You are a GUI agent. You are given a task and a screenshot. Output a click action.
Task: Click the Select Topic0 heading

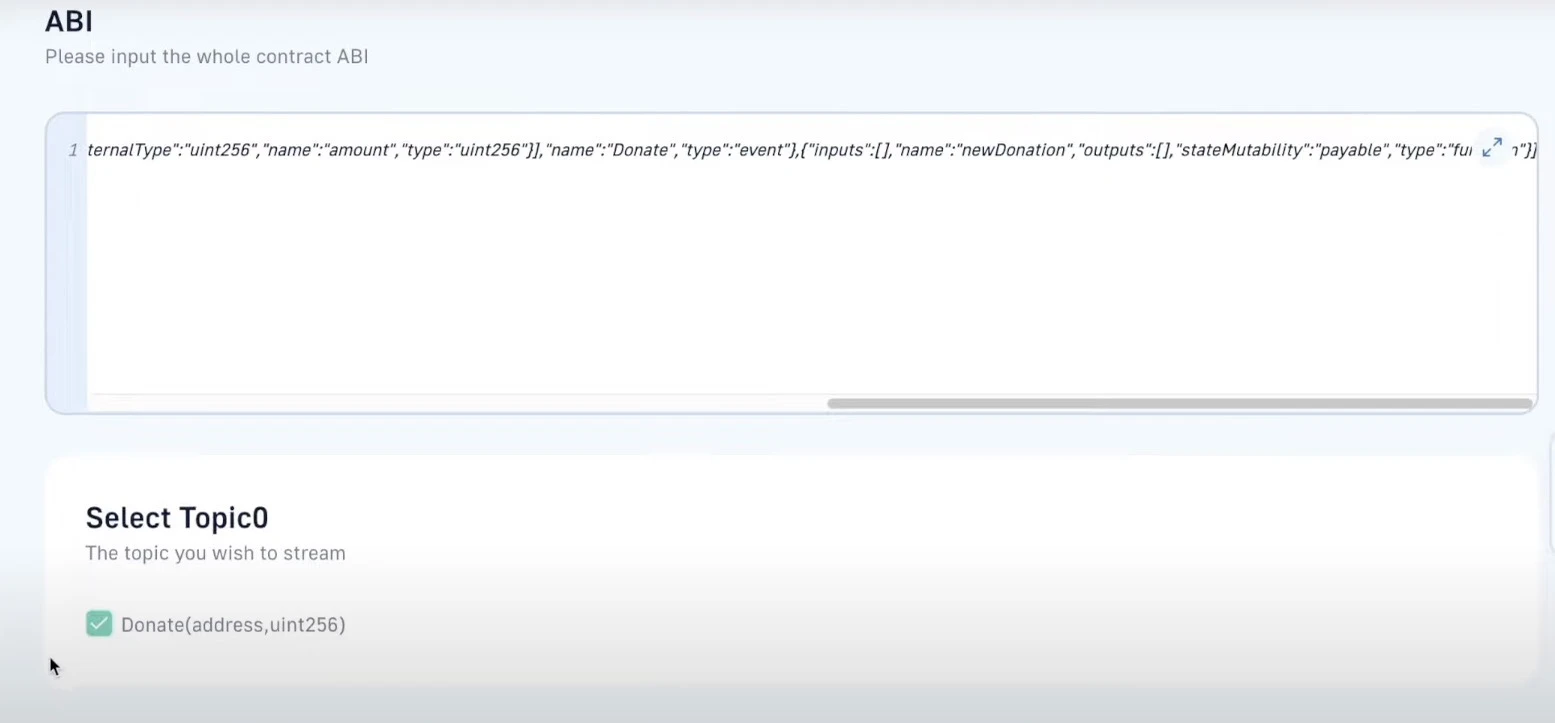177,518
